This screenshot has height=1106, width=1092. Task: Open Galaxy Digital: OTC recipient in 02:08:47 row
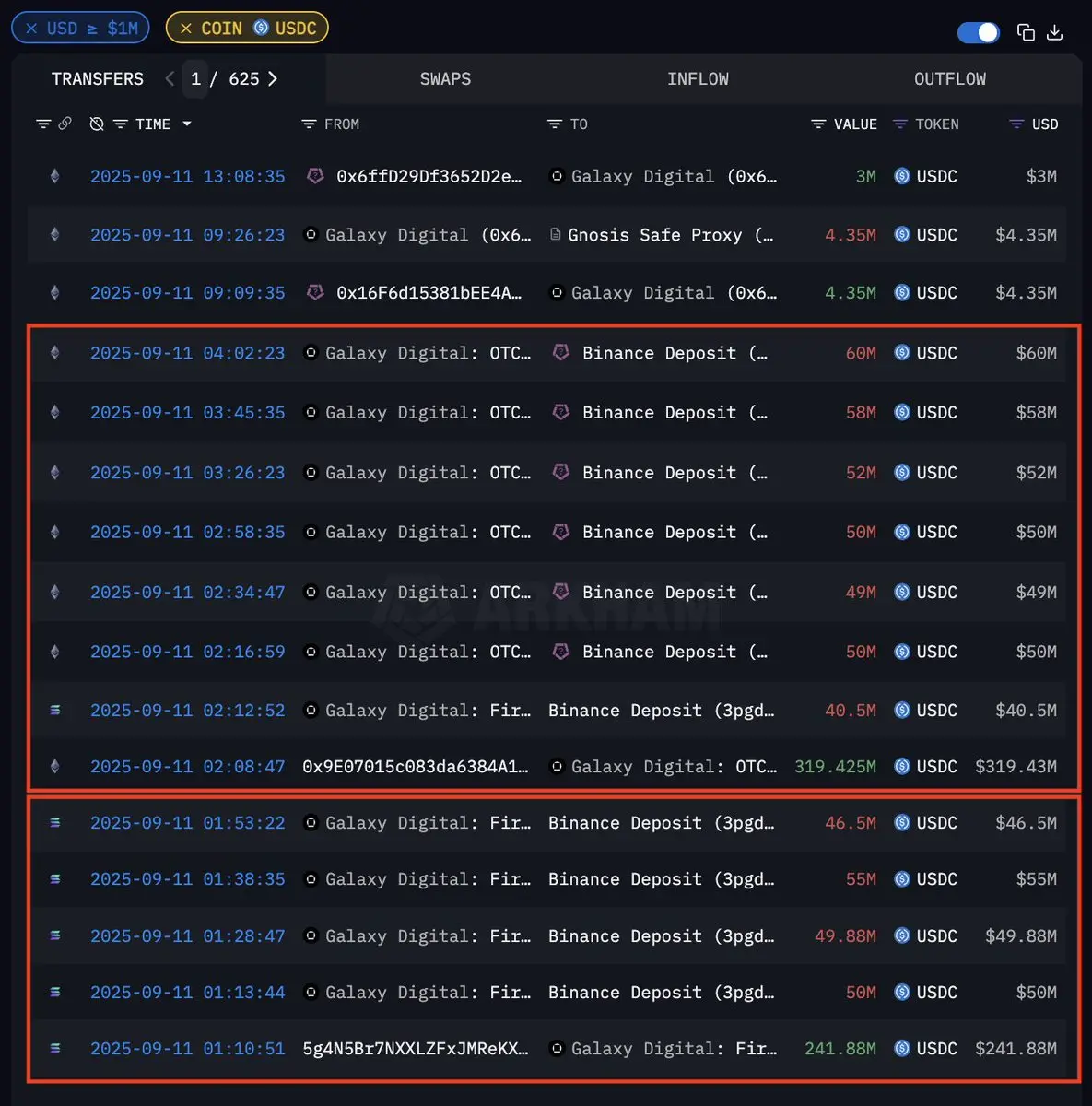pyautogui.click(x=674, y=766)
